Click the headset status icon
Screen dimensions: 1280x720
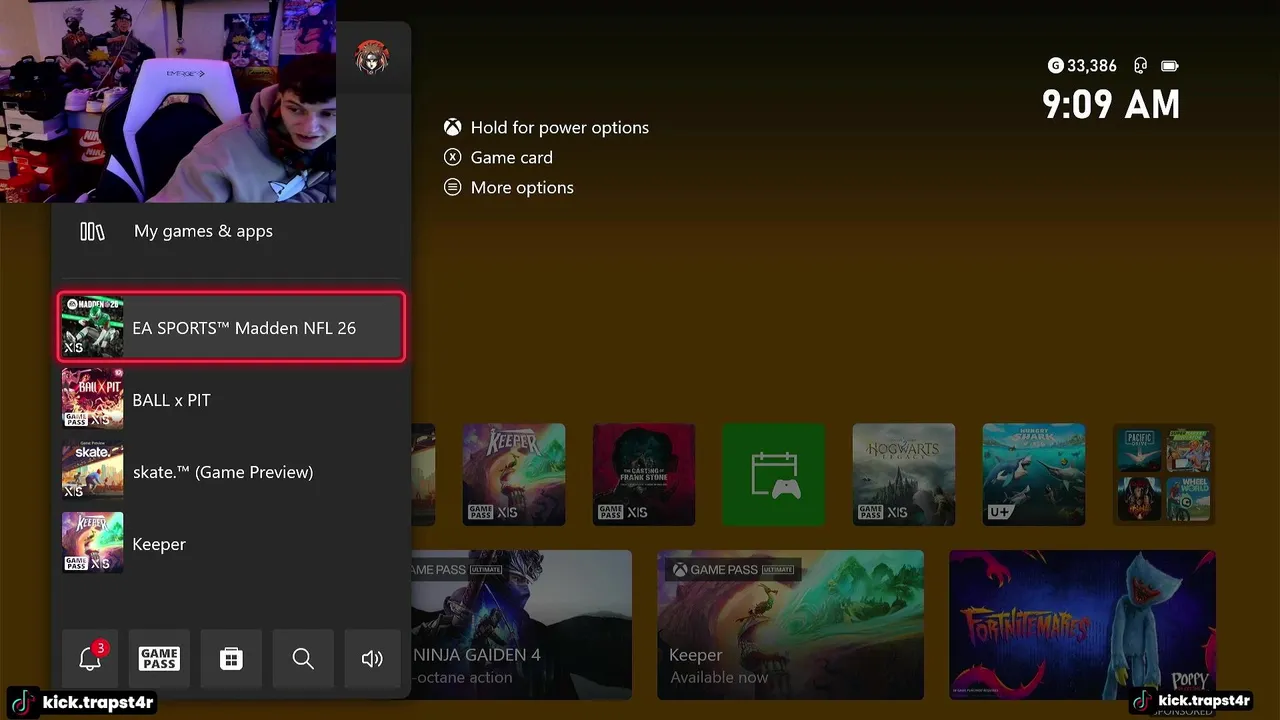pos(1141,66)
